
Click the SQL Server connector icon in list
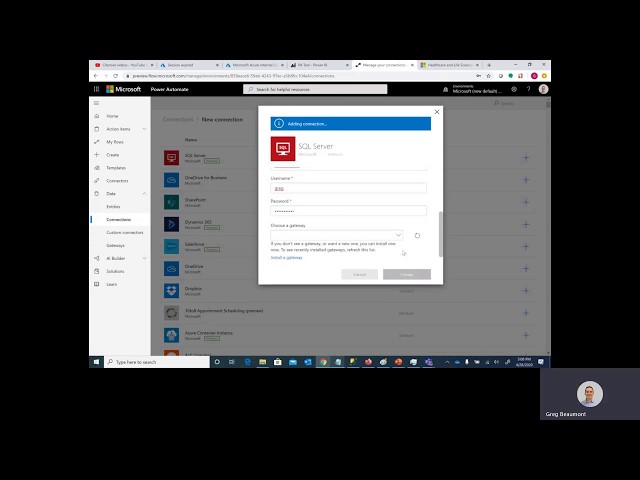[171, 158]
